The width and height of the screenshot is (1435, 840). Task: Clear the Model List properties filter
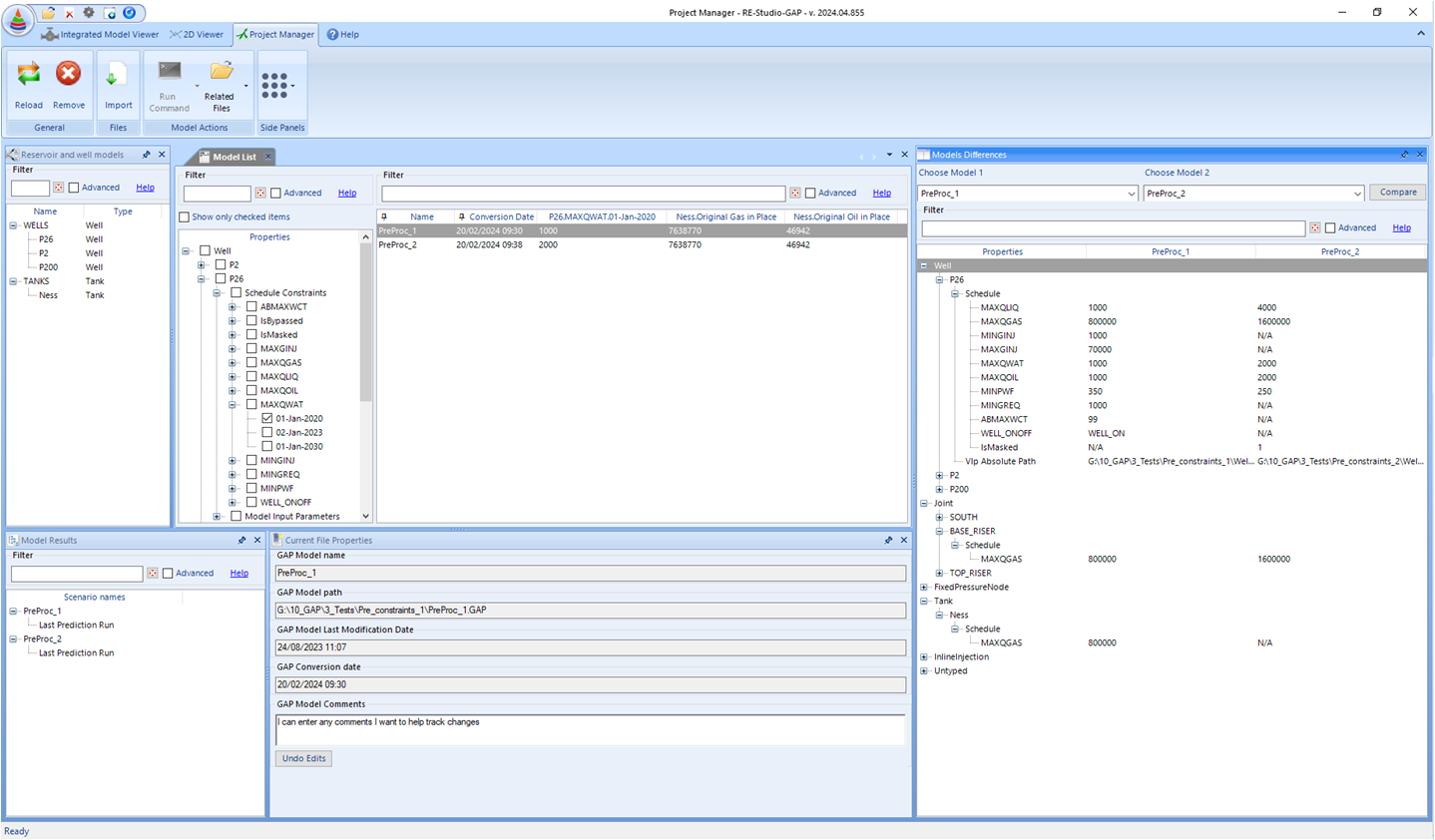click(x=260, y=194)
